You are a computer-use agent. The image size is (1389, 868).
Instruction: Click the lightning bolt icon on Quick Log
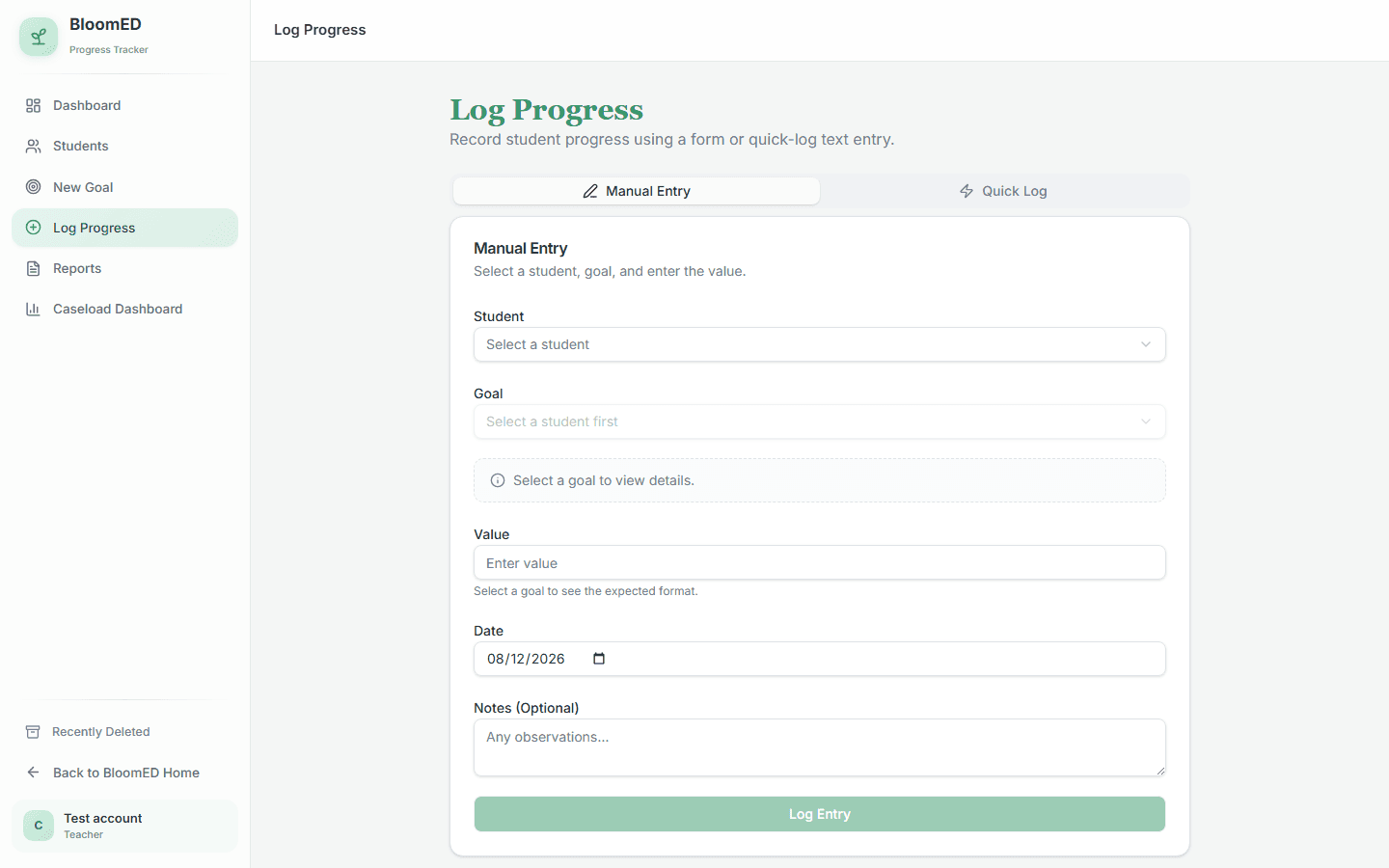(967, 191)
